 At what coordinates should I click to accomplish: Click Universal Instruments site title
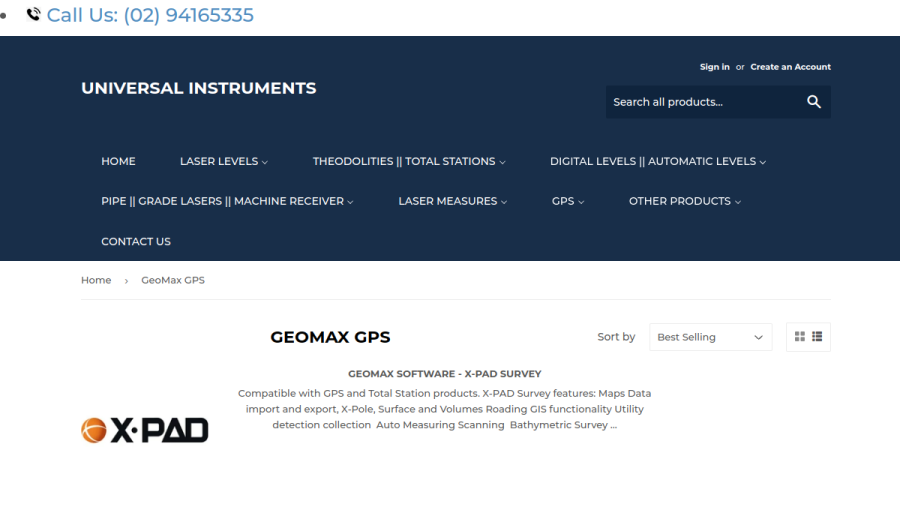pos(199,88)
